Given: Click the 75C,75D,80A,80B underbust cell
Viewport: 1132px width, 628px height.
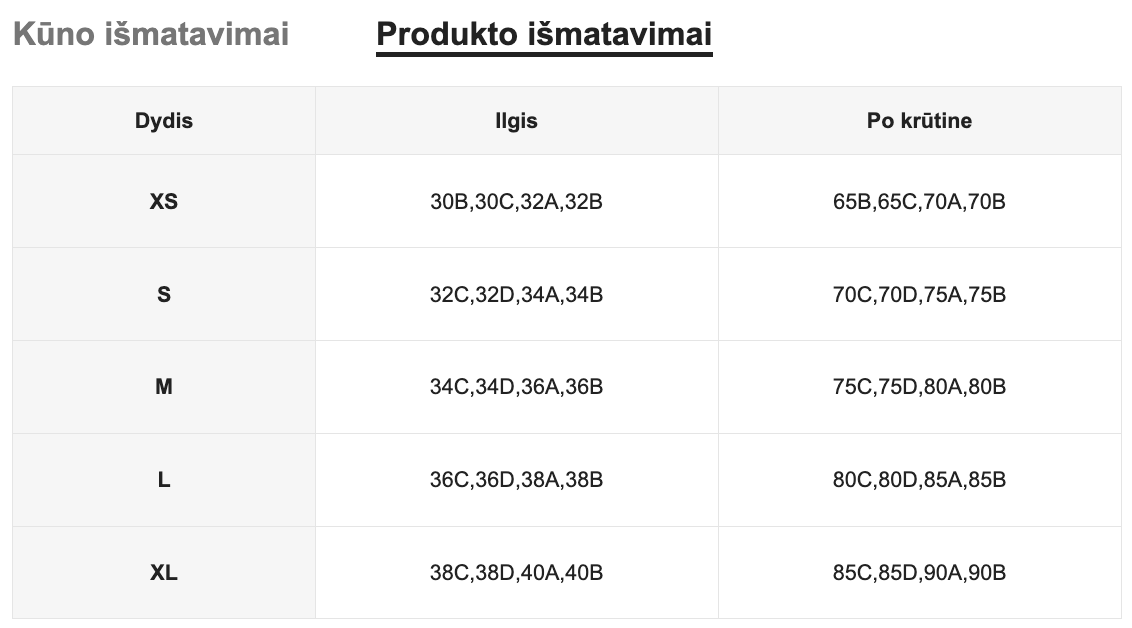Looking at the screenshot, I should pos(919,387).
